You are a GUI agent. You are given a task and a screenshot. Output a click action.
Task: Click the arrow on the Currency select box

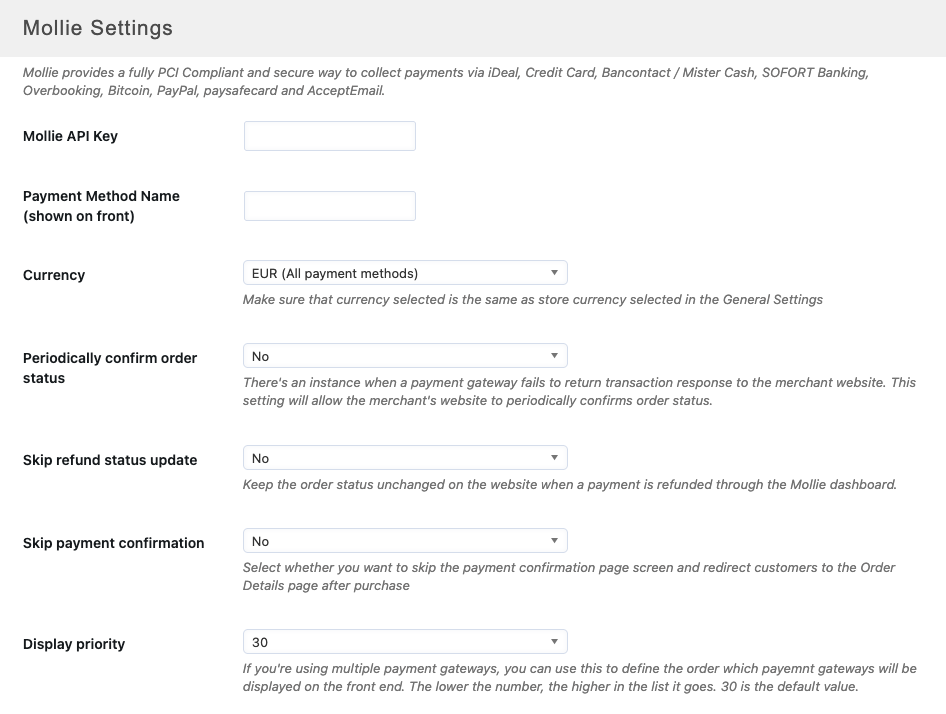tap(555, 273)
